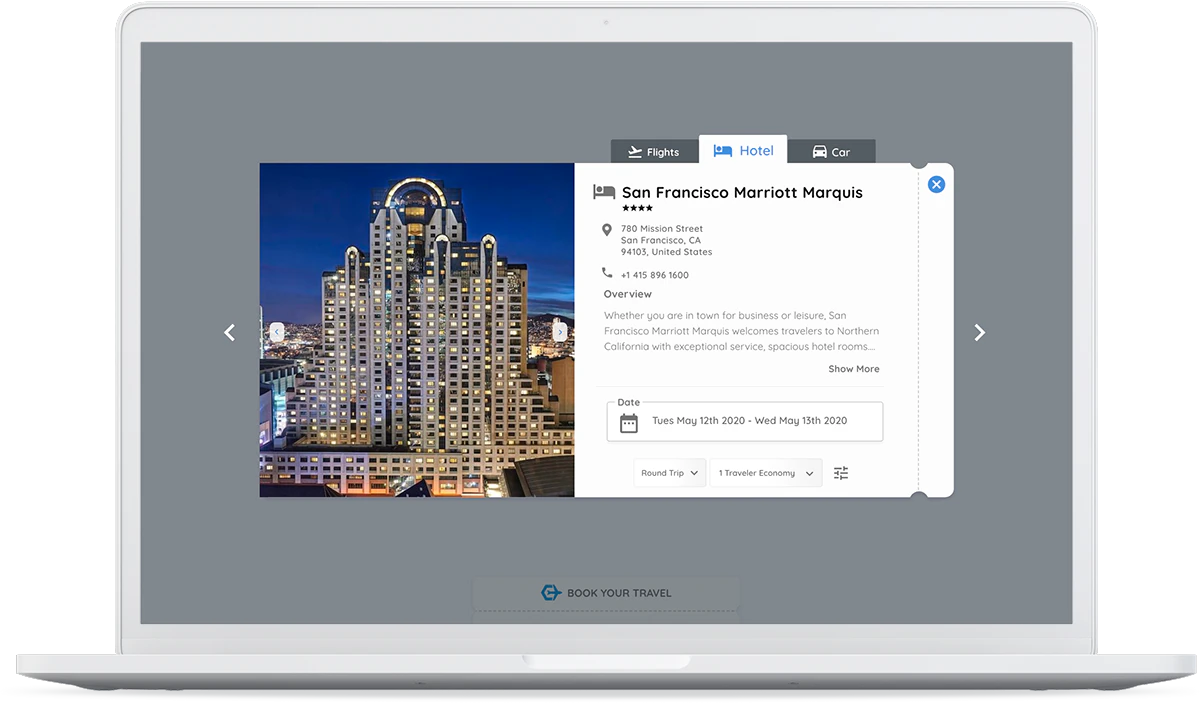Click the Book Your Travel button
The image size is (1200, 703).
606,593
